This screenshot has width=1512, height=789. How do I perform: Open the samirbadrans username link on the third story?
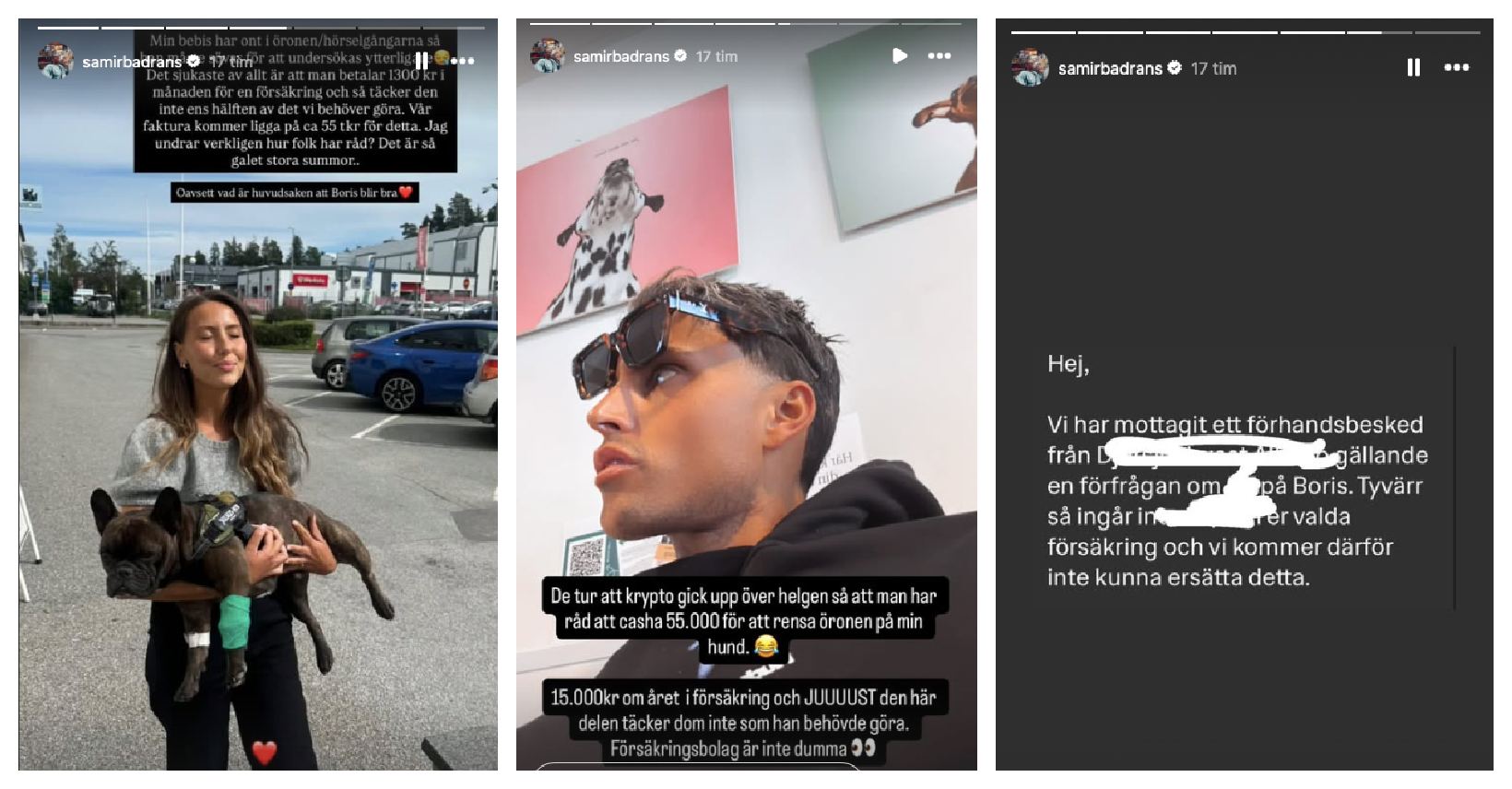(1110, 68)
